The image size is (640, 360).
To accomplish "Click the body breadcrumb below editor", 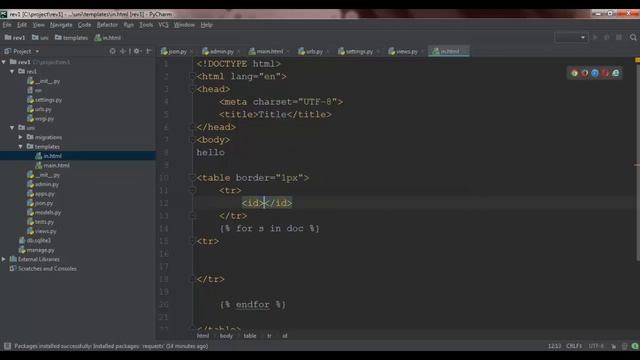I will tap(226, 336).
